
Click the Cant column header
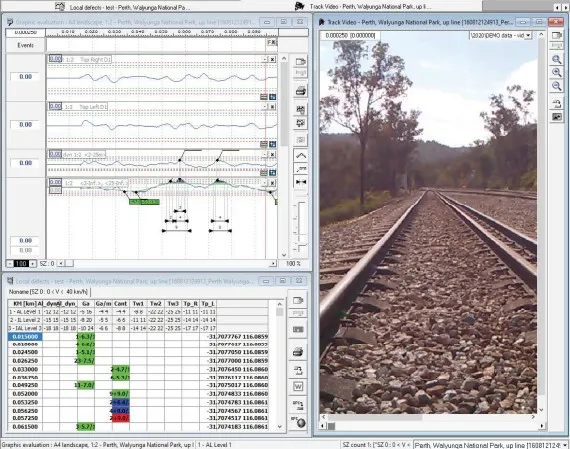tap(121, 304)
